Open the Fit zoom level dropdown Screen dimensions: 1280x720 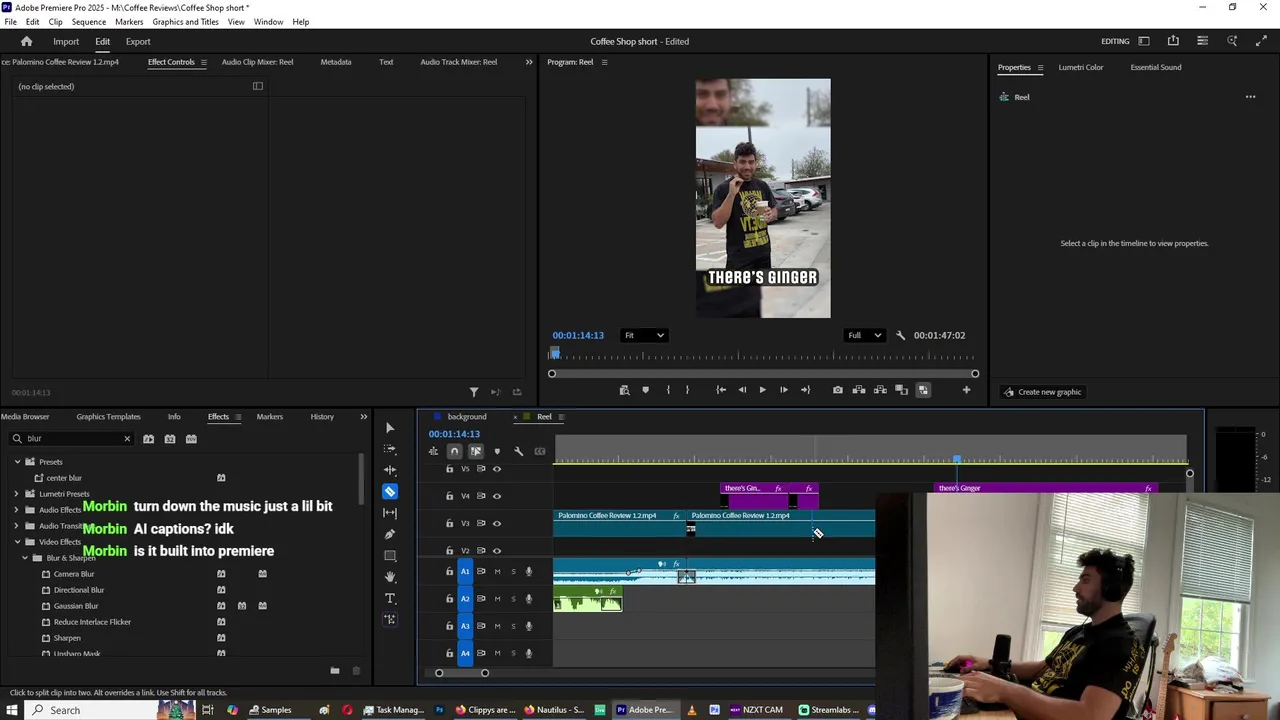click(x=643, y=336)
